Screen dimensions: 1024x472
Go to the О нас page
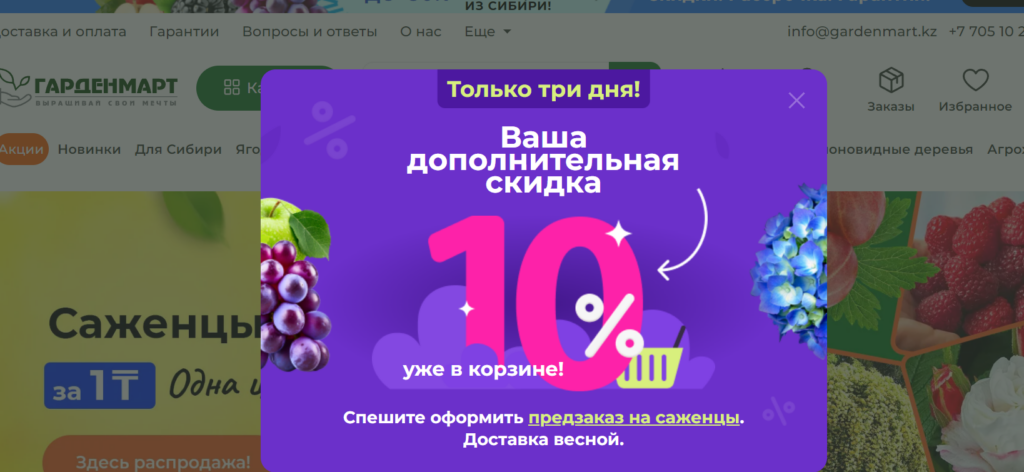[421, 31]
